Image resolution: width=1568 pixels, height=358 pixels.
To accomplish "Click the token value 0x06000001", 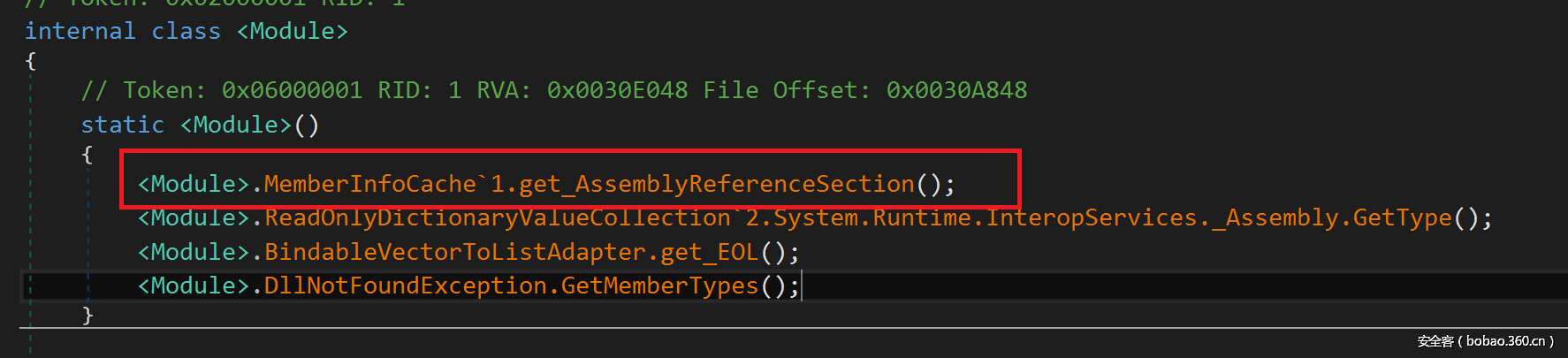I will point(292,90).
